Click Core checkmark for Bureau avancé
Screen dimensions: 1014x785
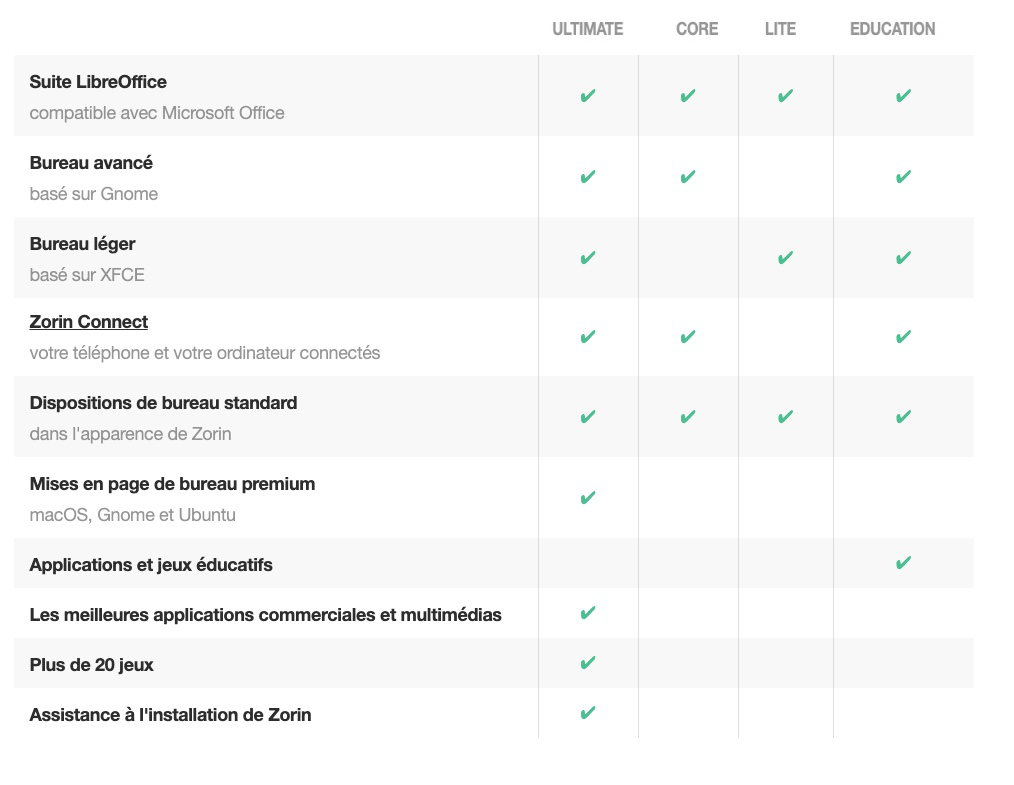pos(688,177)
